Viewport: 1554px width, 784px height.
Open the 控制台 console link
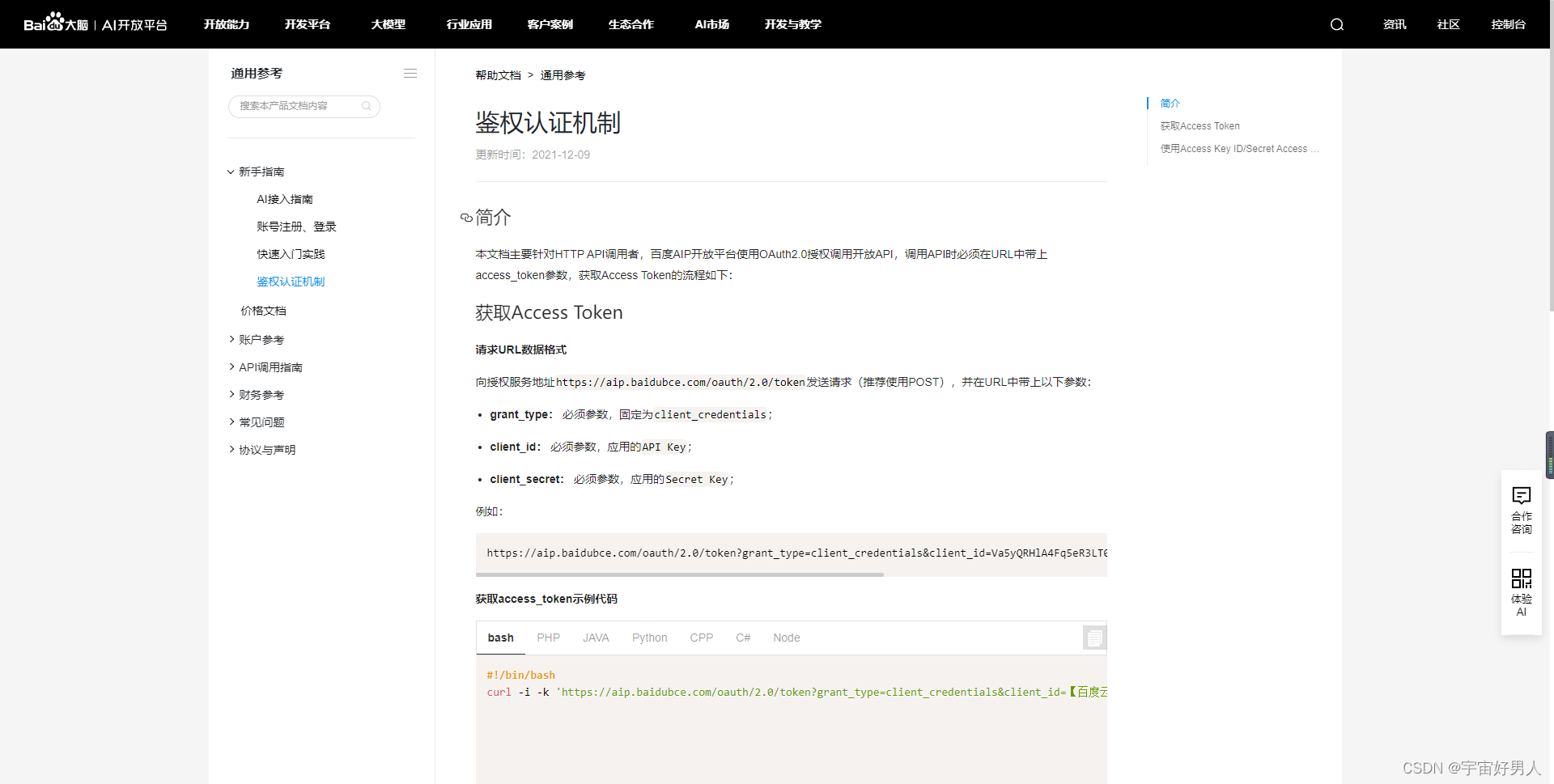tap(1509, 24)
